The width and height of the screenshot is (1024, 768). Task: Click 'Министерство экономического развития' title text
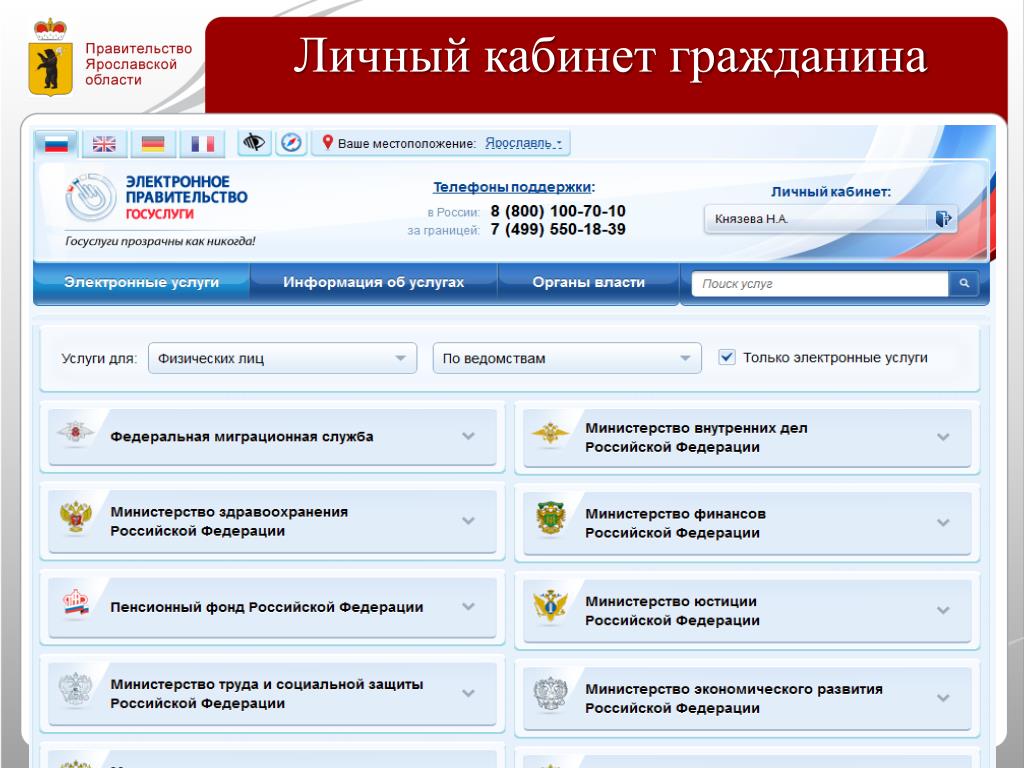tap(733, 697)
